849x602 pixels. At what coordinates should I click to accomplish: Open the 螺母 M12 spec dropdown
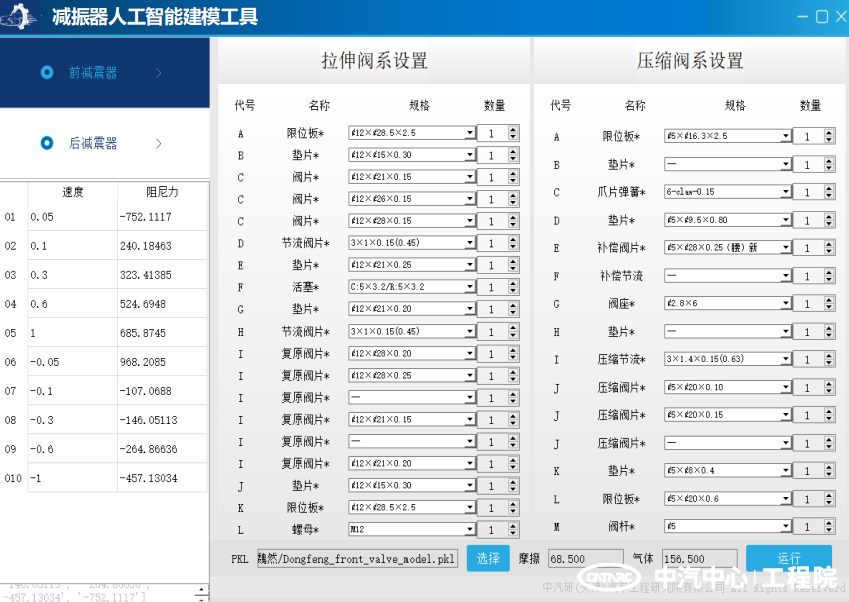coord(470,529)
